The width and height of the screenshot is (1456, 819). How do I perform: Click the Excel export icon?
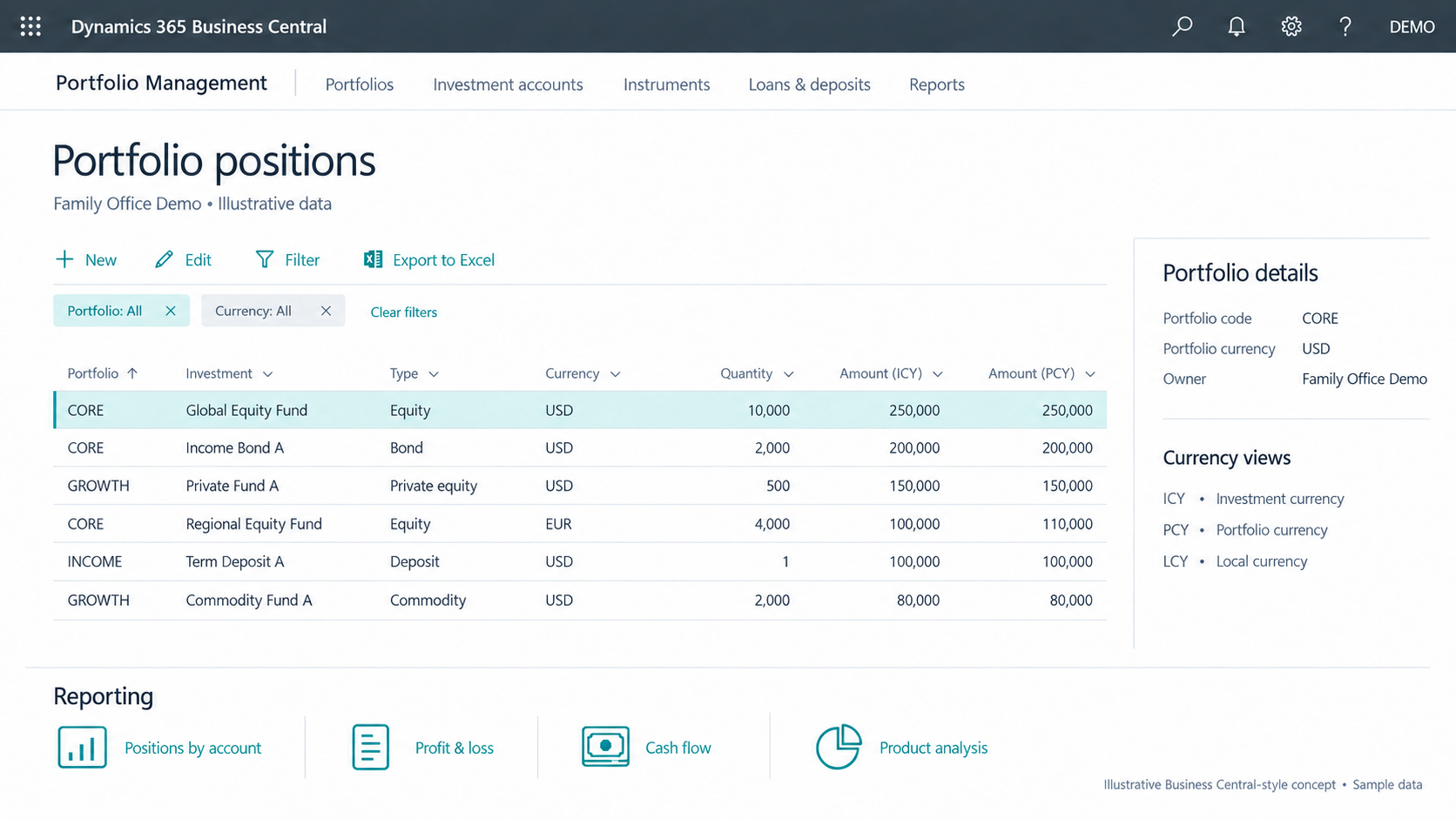point(373,259)
